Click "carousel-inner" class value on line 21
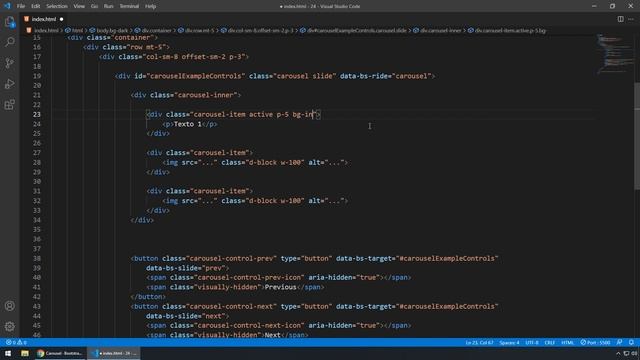Viewport: 640px width, 360px height. click(206, 95)
